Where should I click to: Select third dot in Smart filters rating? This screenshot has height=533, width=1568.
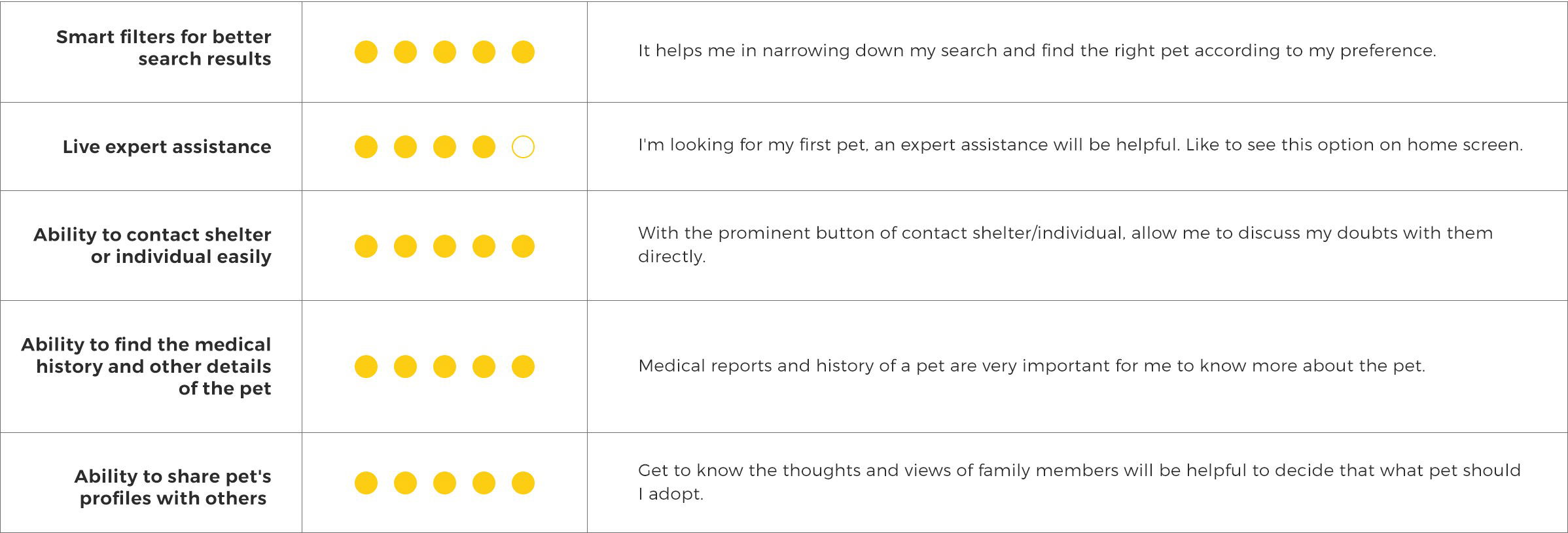(444, 52)
